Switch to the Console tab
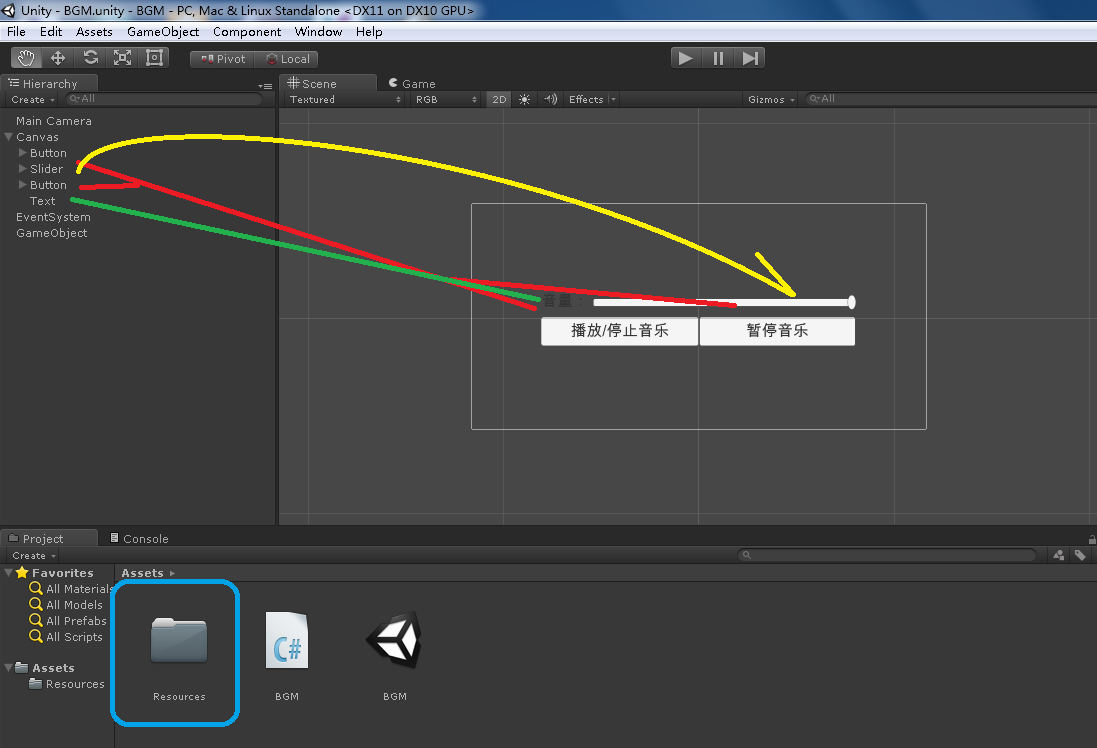This screenshot has width=1097, height=748. pos(139,538)
